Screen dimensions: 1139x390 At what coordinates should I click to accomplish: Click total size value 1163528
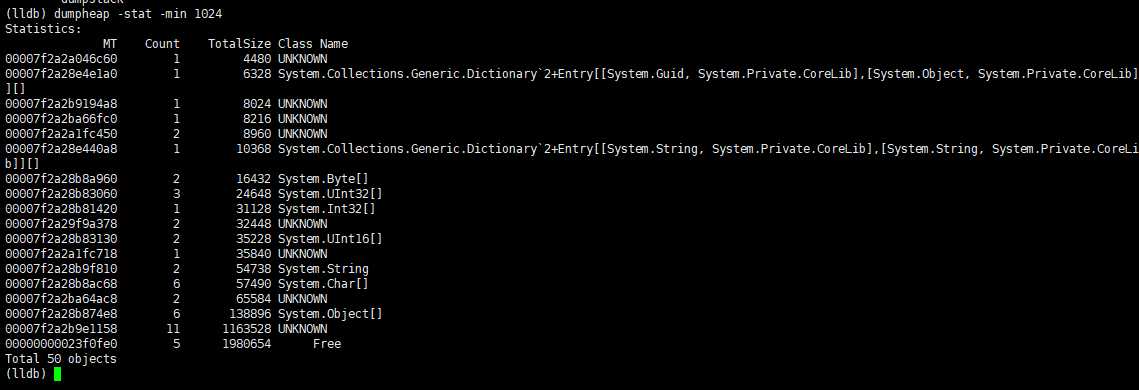(x=246, y=329)
